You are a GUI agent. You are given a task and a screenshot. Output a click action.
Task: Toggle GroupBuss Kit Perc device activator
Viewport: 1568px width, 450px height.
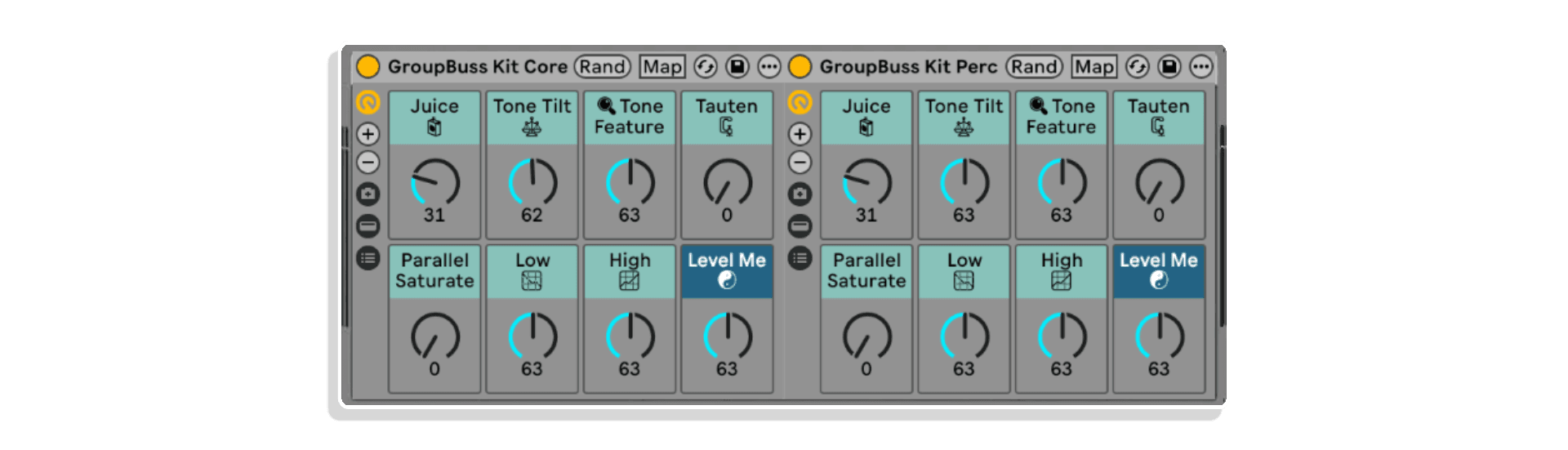(x=800, y=66)
